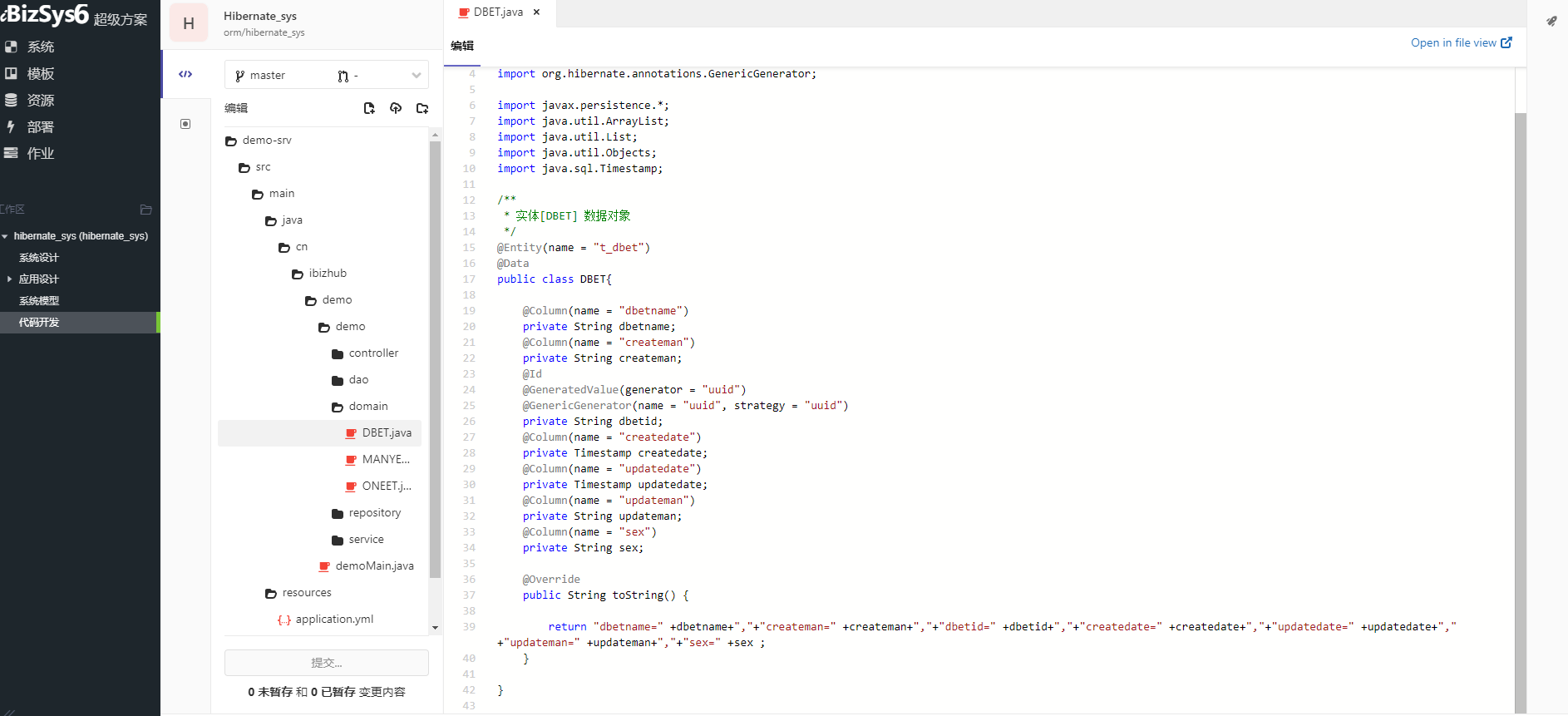Screen dimensions: 1568x716
Task: Open the 系统 menu in sidebar
Action: pyautogui.click(x=40, y=47)
